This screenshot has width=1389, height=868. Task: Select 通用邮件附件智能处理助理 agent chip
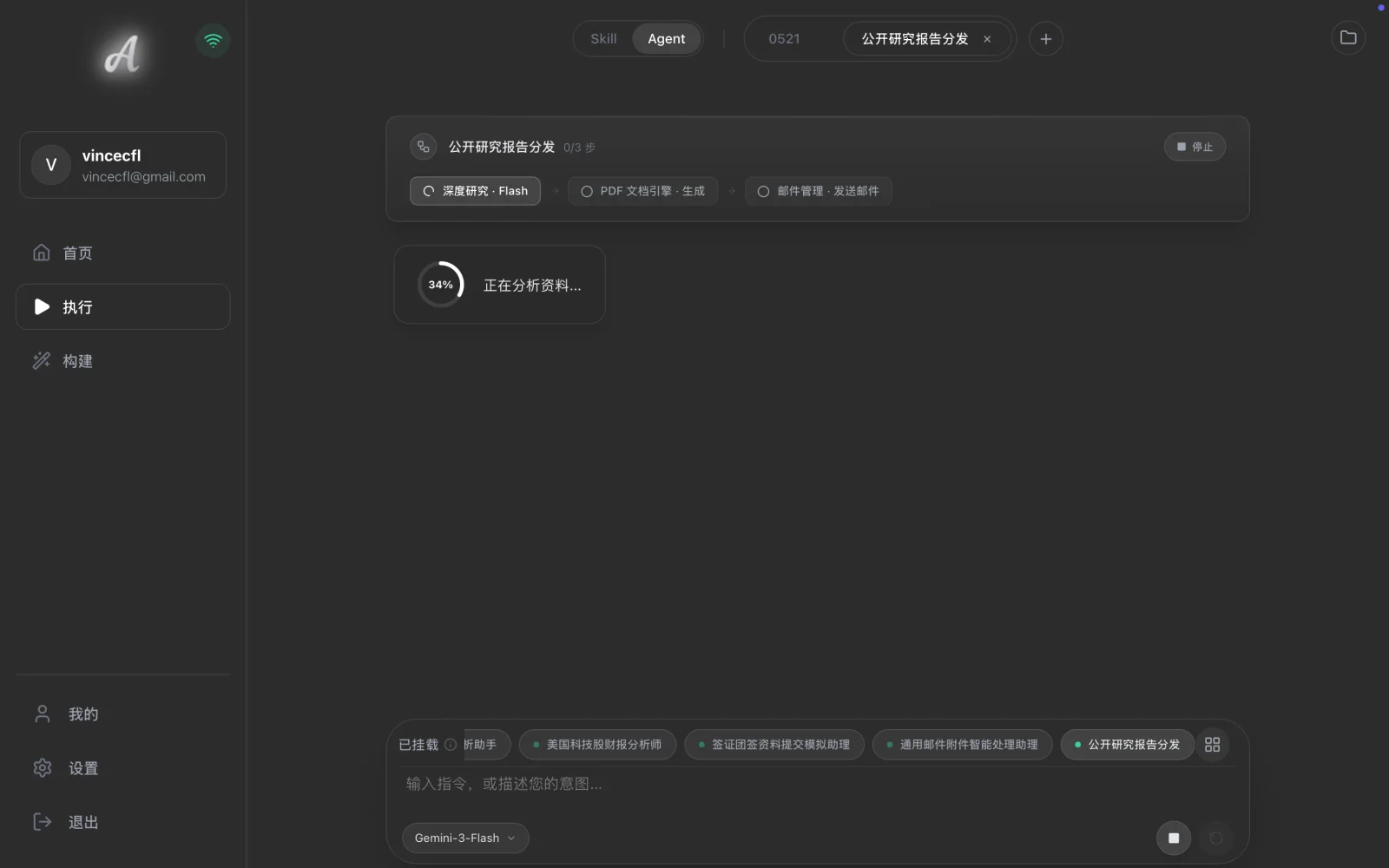coord(962,745)
